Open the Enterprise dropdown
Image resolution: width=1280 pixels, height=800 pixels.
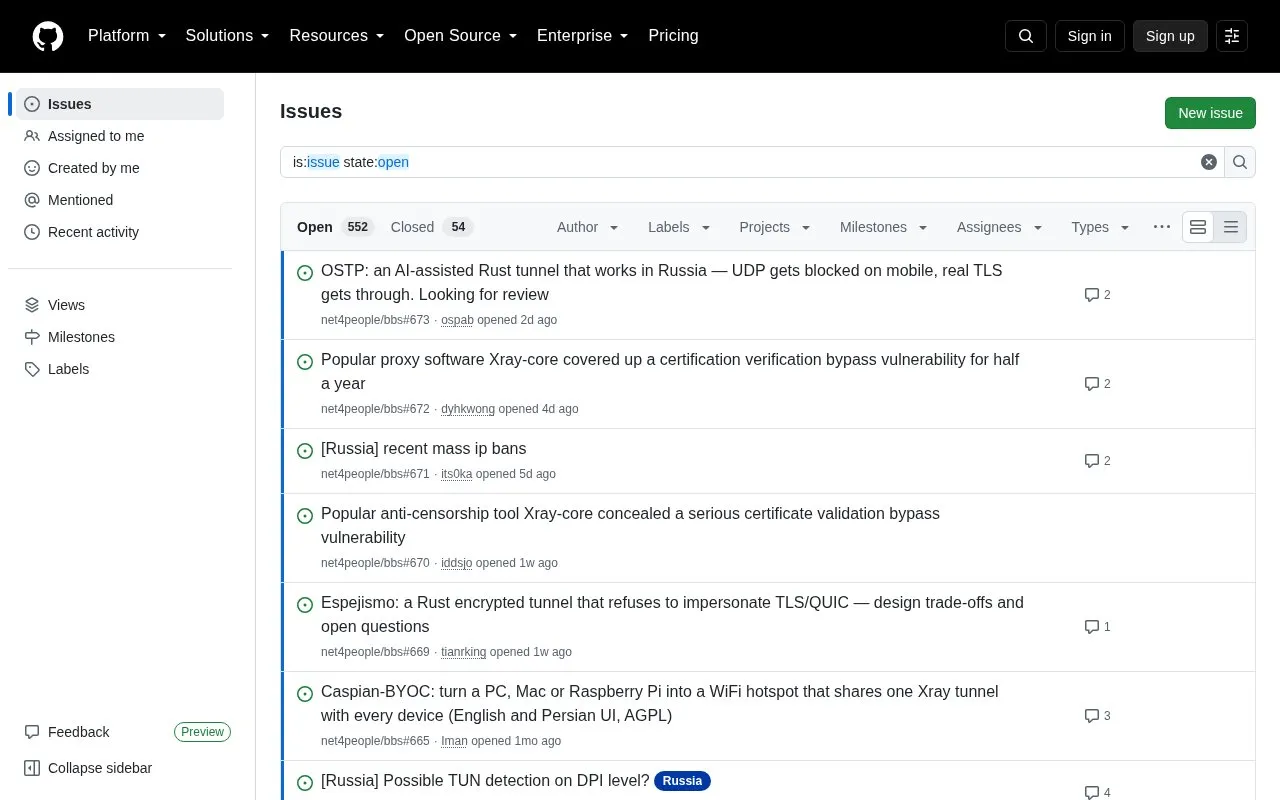[583, 36]
